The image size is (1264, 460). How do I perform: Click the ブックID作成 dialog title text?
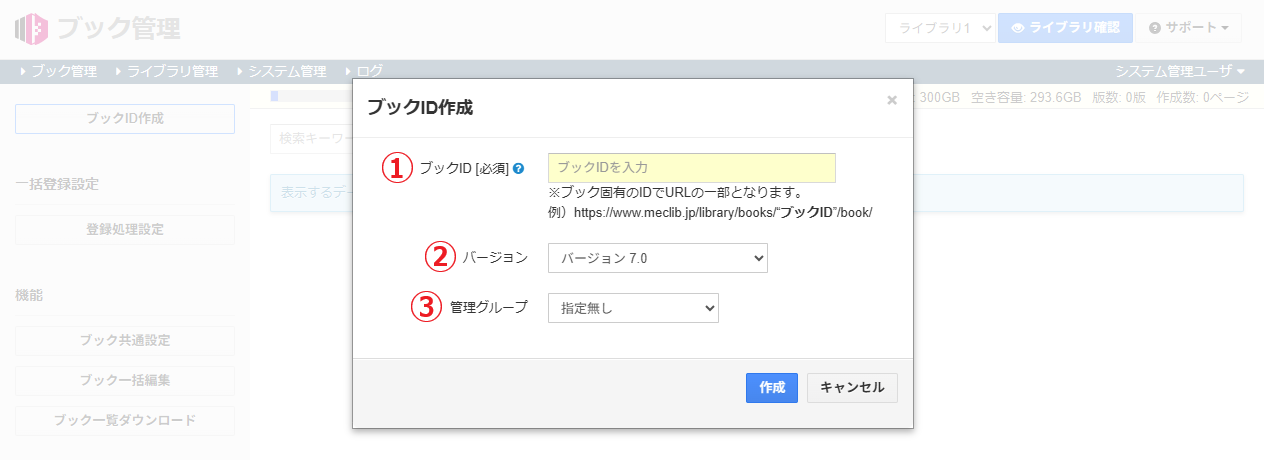tap(420, 107)
